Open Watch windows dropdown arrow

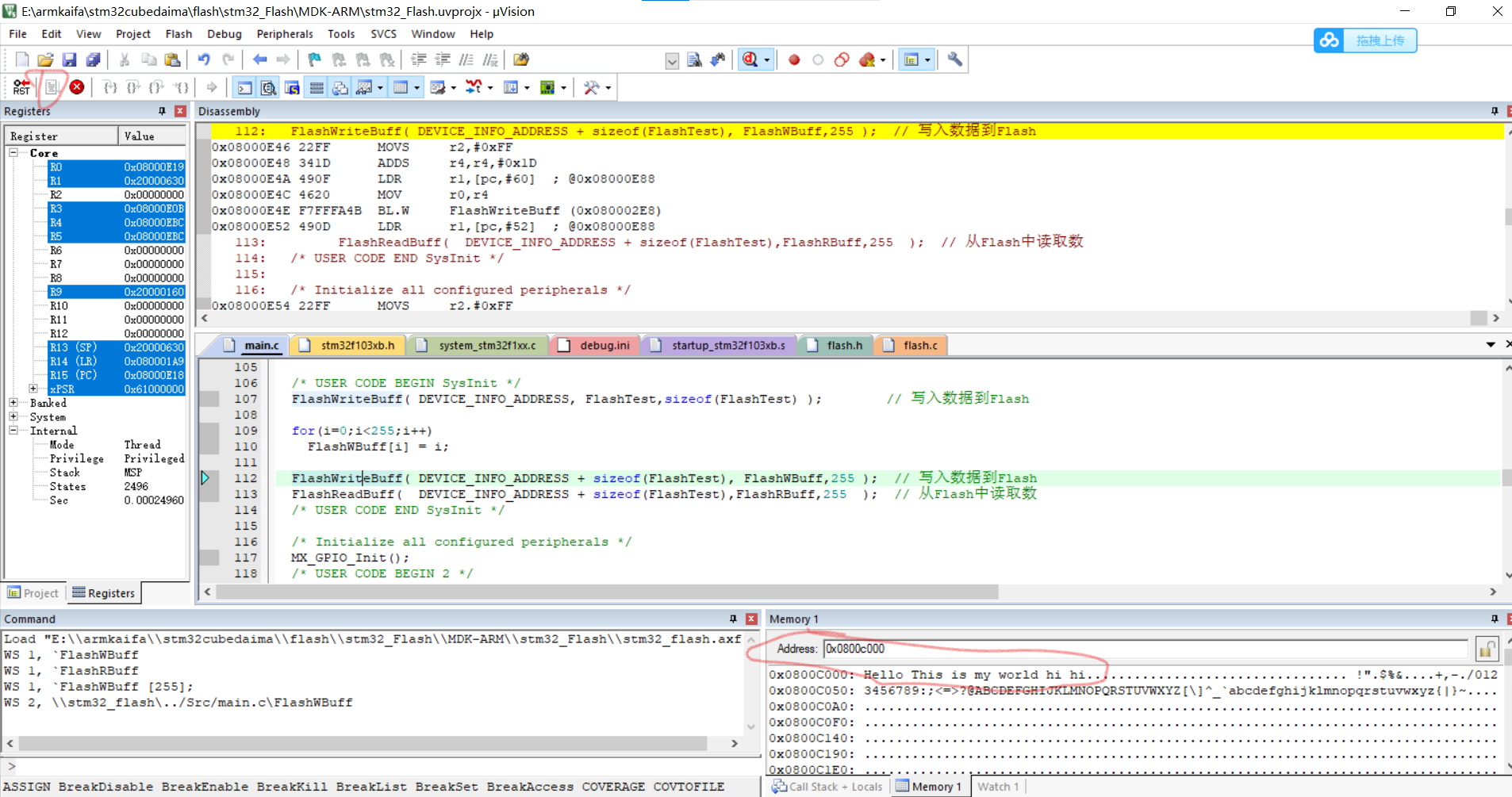381,87
